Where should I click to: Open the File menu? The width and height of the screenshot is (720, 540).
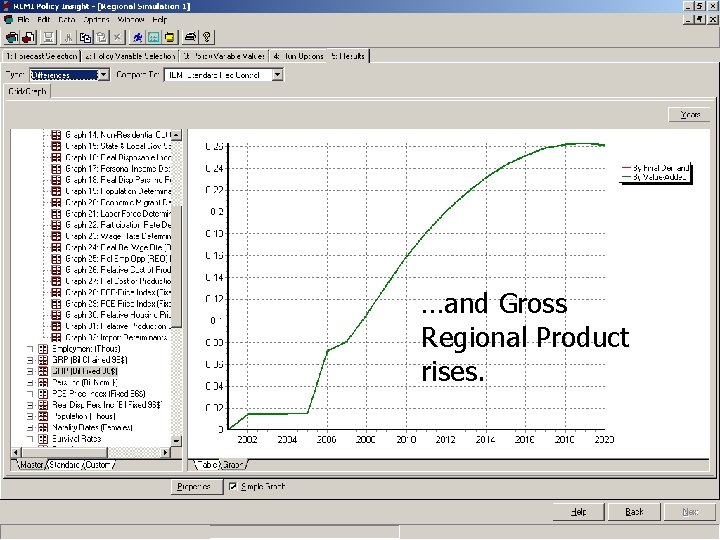coord(23,20)
